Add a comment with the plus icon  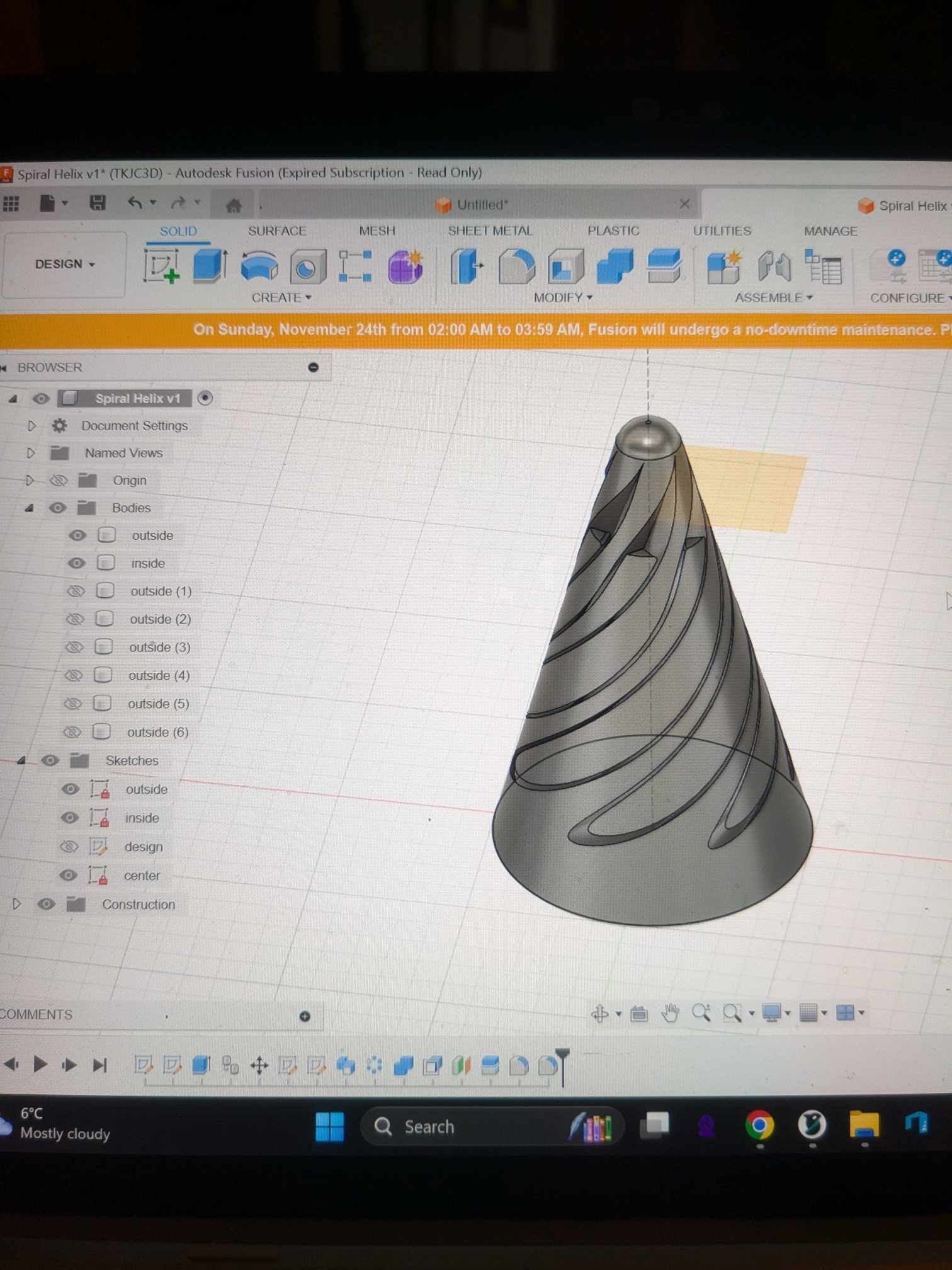click(305, 1016)
